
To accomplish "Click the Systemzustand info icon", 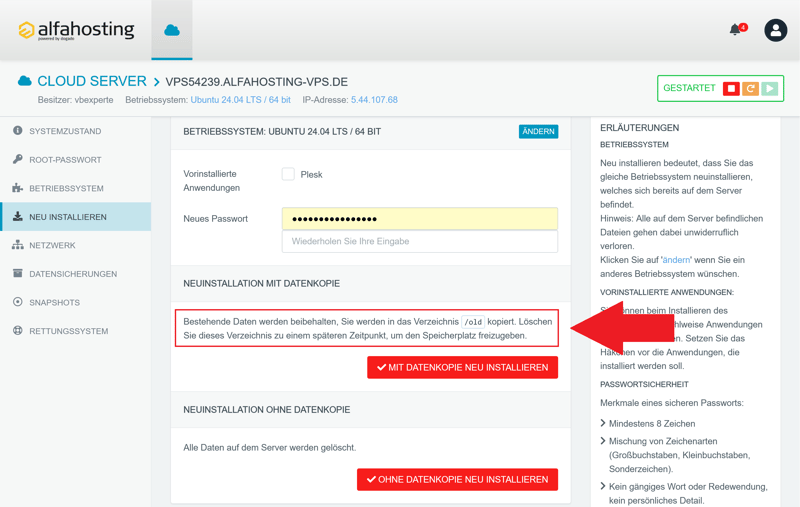I will click(x=18, y=131).
